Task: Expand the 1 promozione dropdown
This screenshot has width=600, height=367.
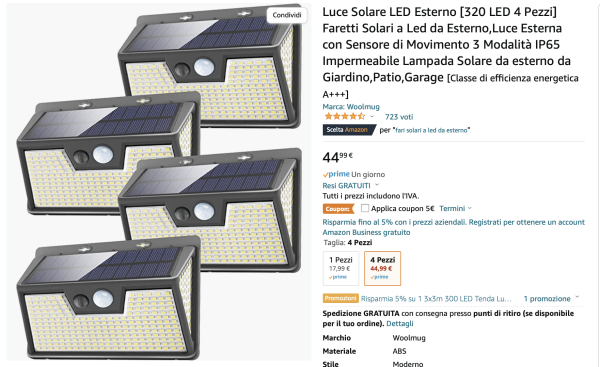Action: coord(551,298)
